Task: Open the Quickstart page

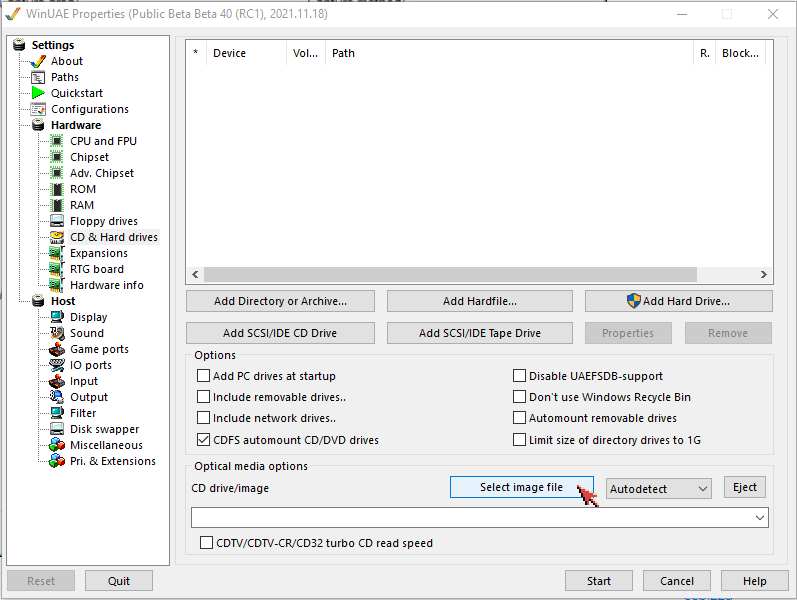Action: pyautogui.click(x=77, y=93)
